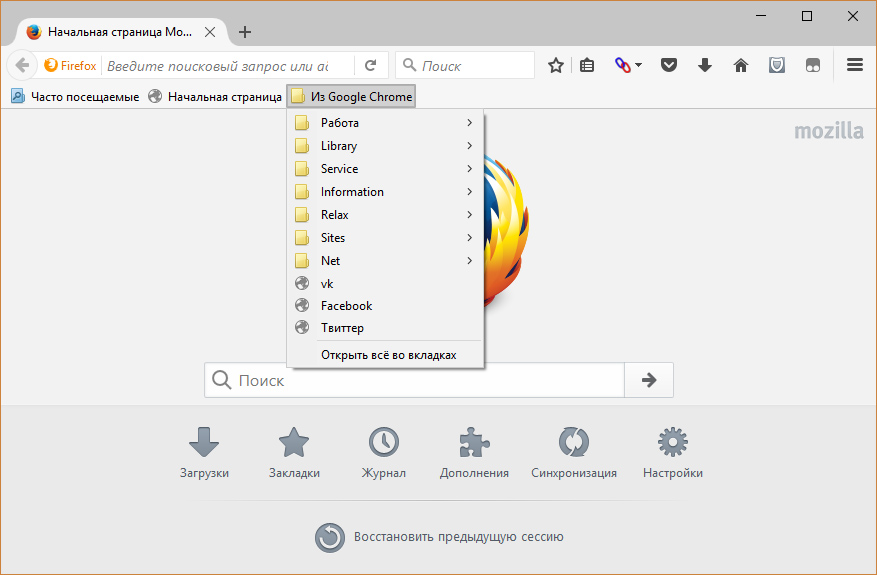Screen dimensions: 877x575
Task: Submit search with the arrow button
Action: click(x=649, y=380)
